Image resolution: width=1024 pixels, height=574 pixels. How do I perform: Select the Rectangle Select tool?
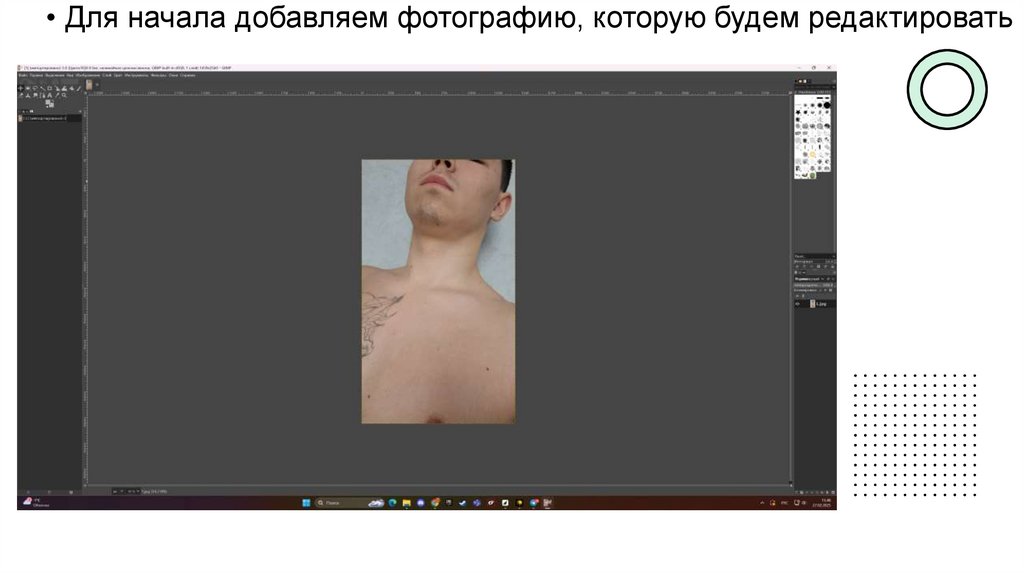27,88
